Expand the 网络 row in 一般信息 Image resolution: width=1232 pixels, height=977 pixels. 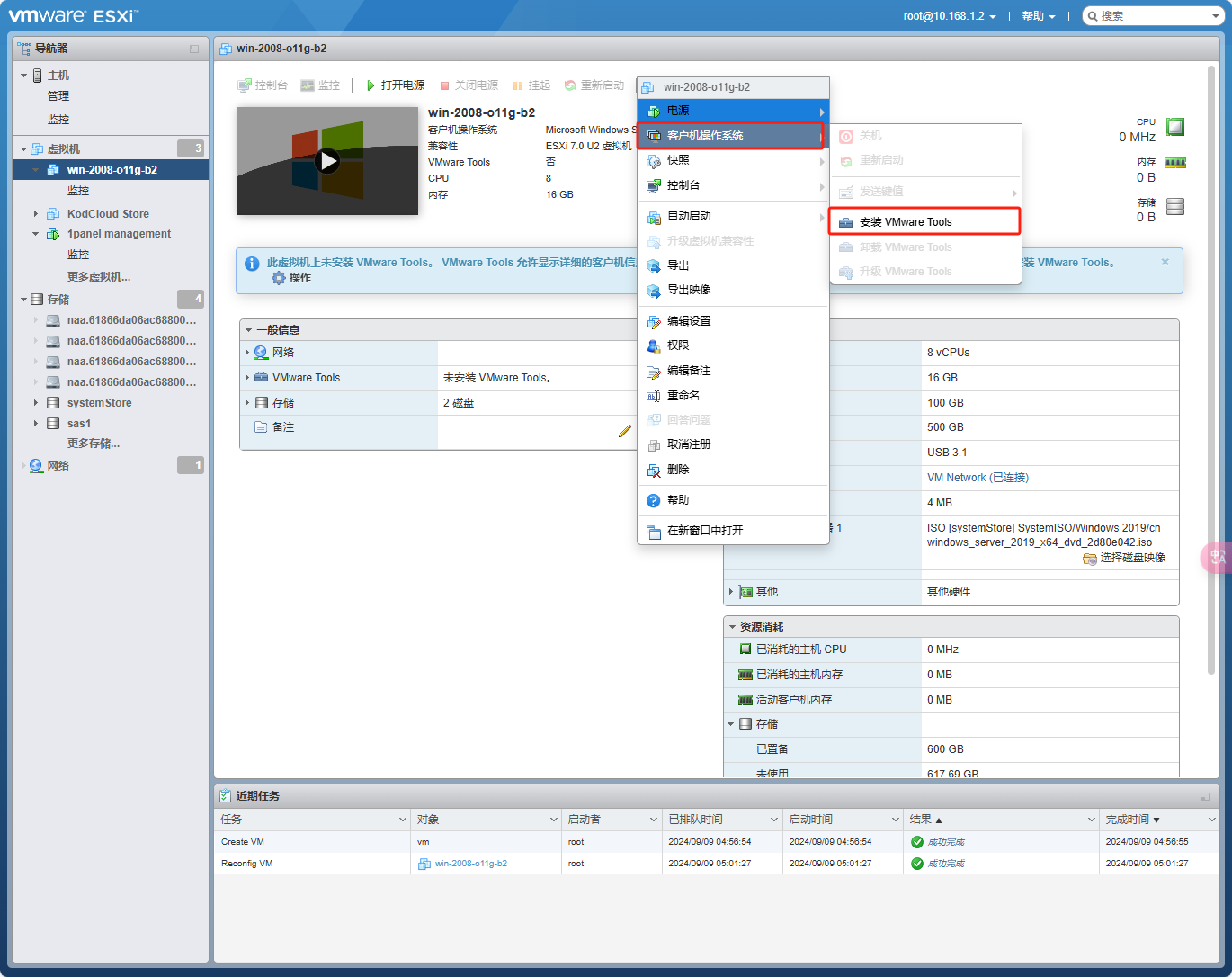[247, 353]
